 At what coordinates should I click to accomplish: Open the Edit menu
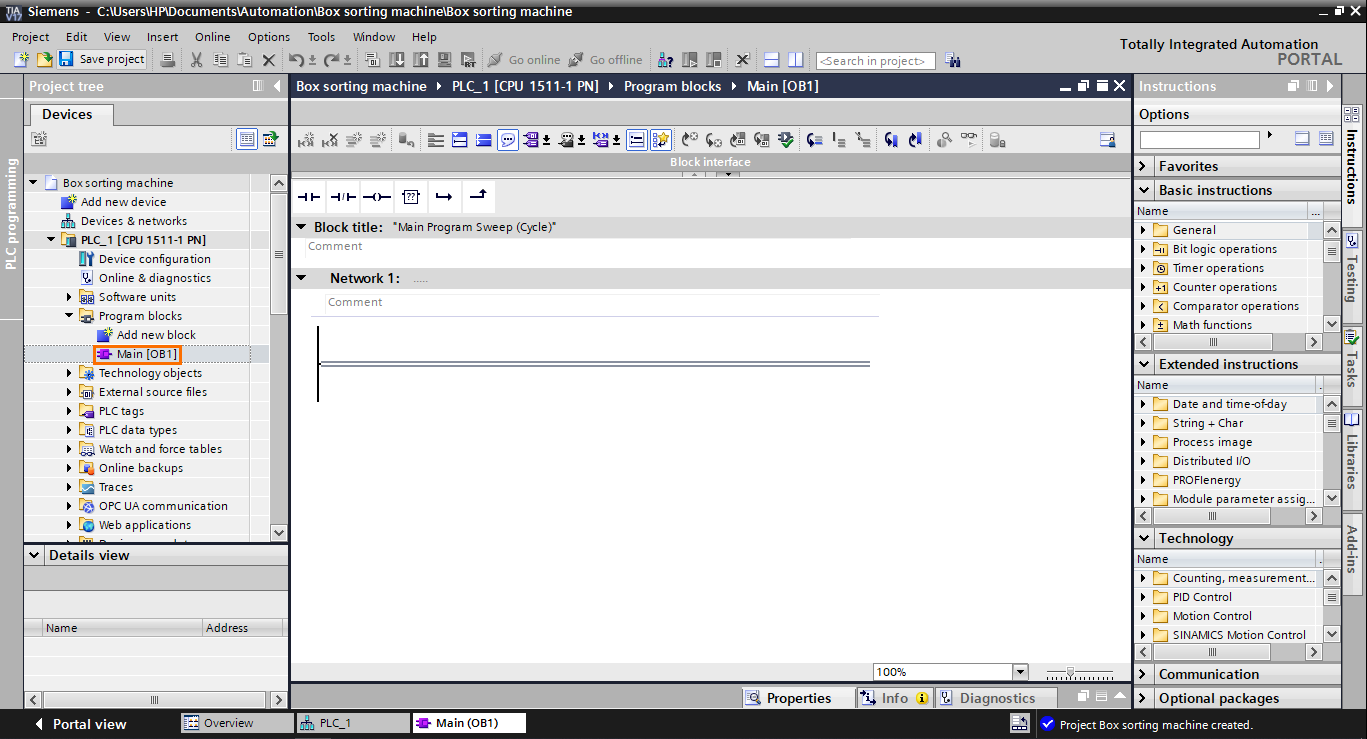tap(77, 37)
